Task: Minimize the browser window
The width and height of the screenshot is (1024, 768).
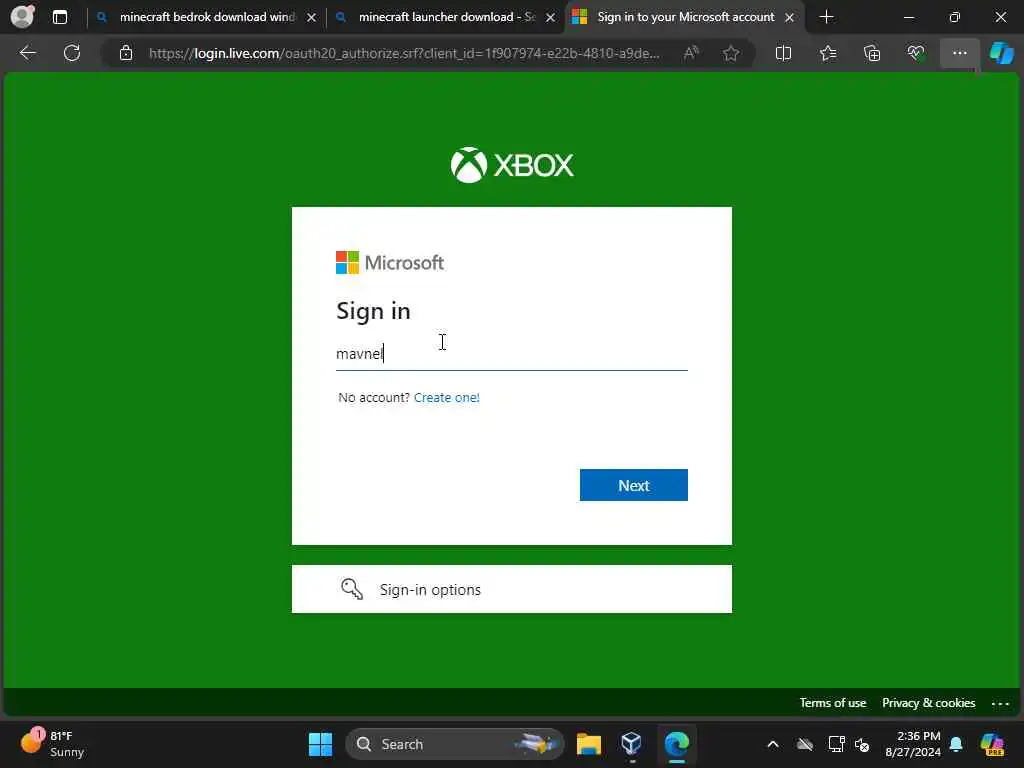Action: click(x=908, y=17)
